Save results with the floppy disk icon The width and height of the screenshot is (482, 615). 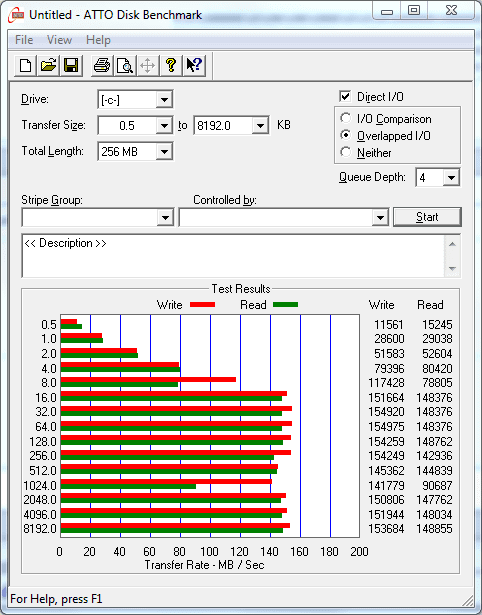coord(71,65)
